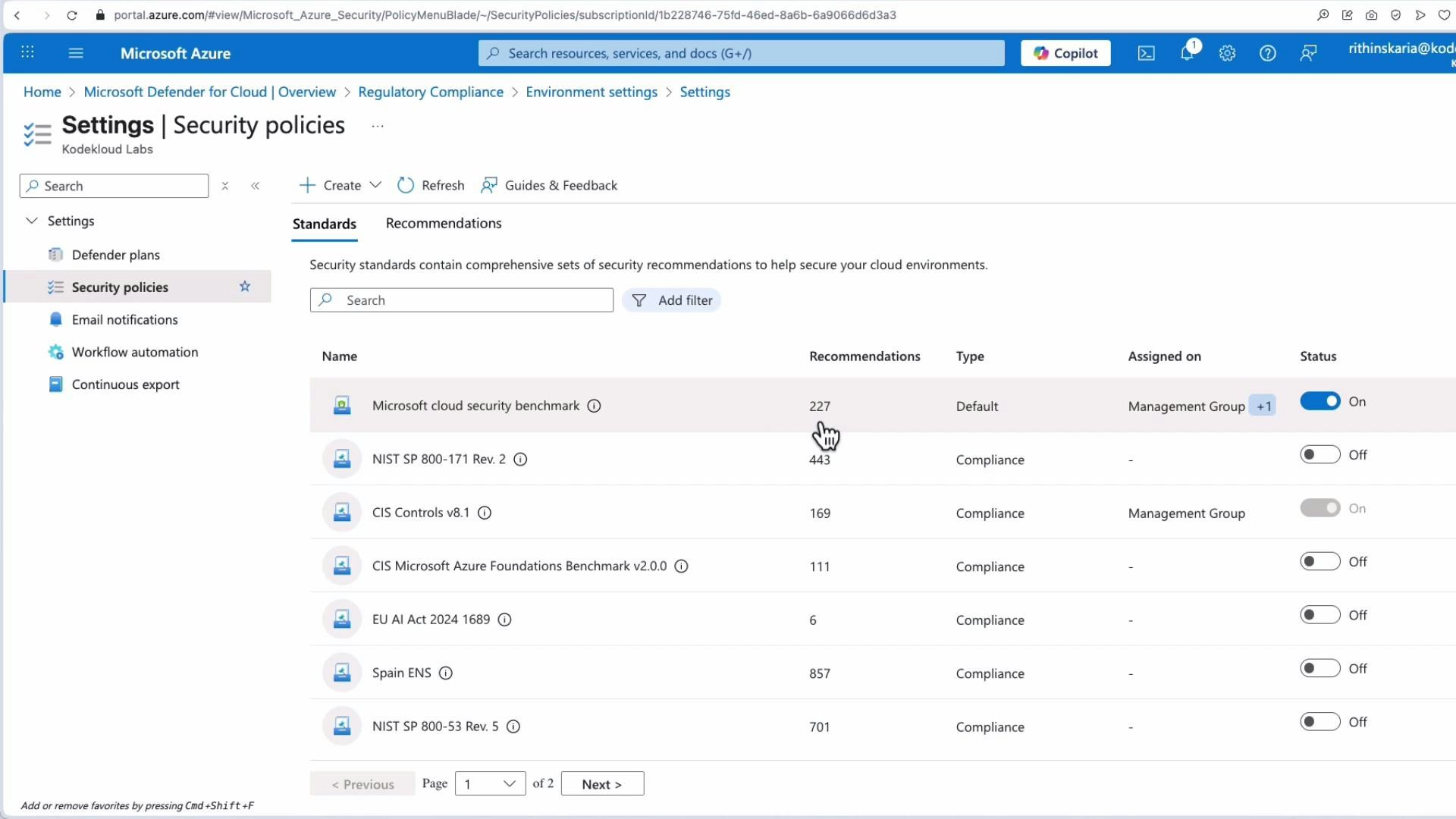Open the Page number dropdown
The width and height of the screenshot is (1456, 819).
(x=490, y=783)
